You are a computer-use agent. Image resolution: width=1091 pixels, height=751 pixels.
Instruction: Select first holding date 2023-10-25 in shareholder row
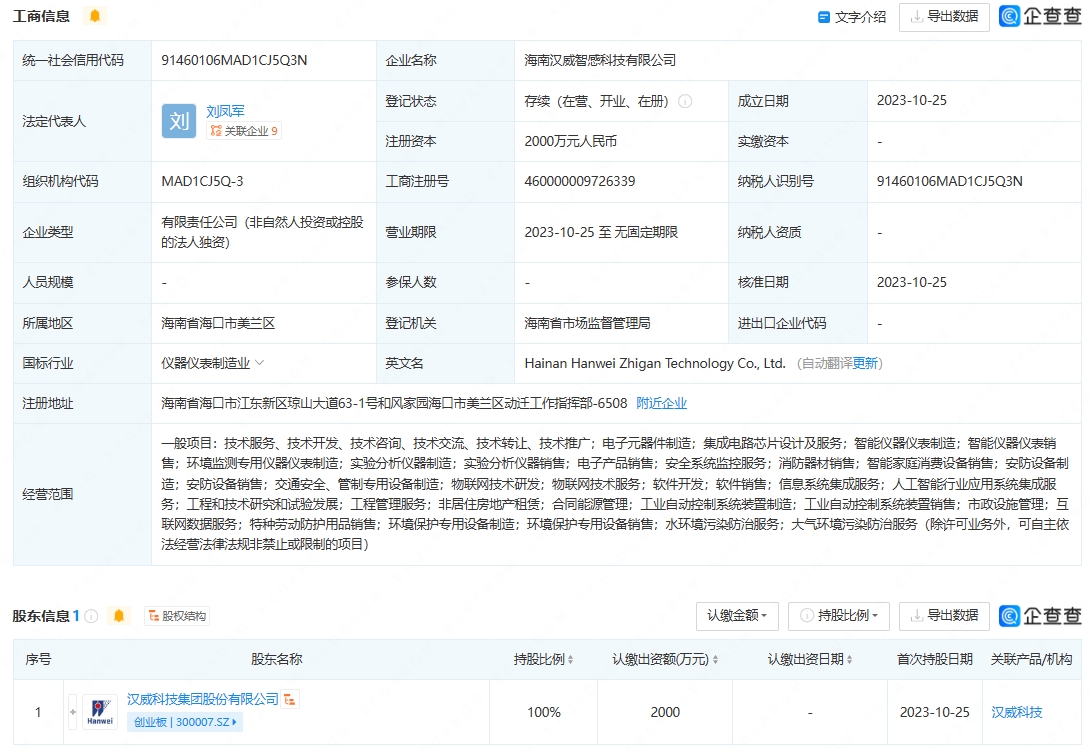[x=934, y=712]
